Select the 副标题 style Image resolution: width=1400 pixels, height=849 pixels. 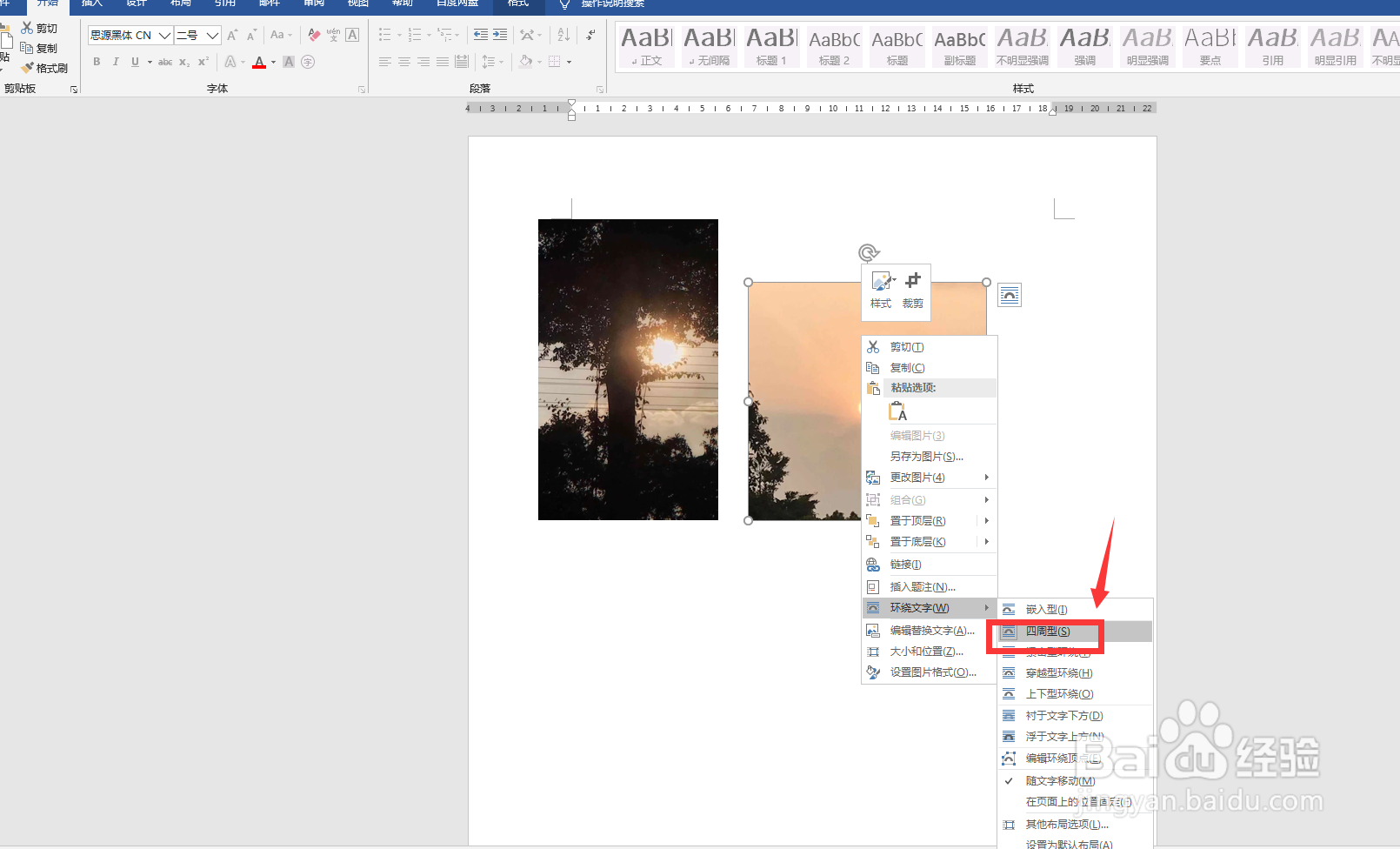coord(959,46)
